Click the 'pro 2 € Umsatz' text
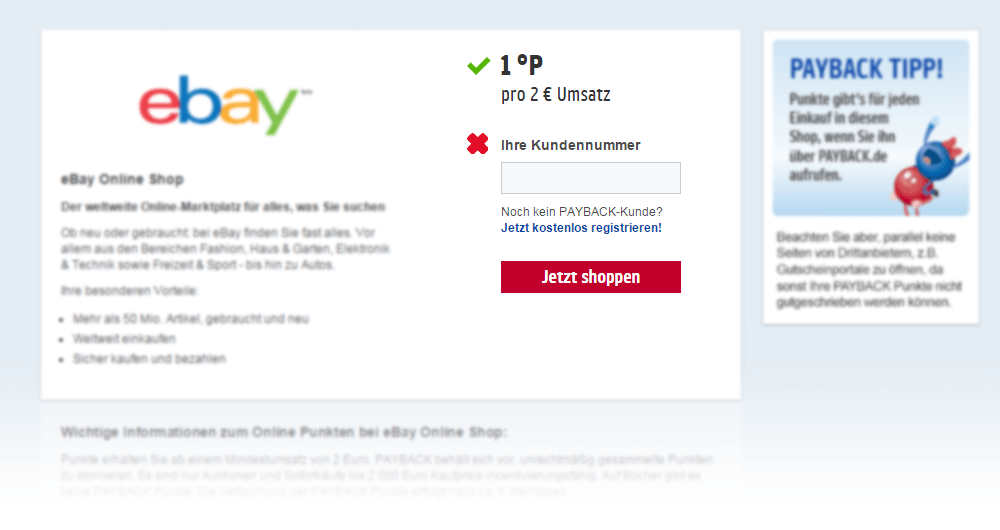The image size is (1000, 530). (555, 95)
